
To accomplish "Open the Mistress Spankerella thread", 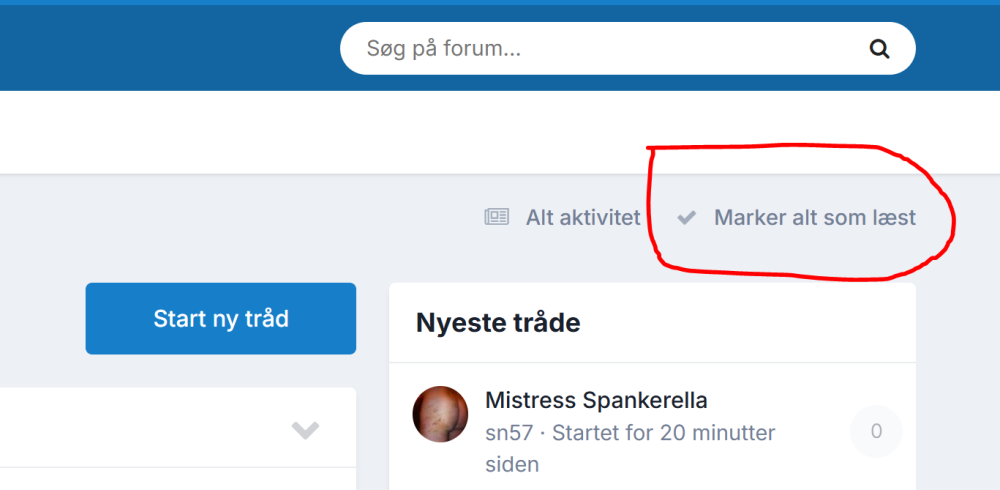I will 596,401.
